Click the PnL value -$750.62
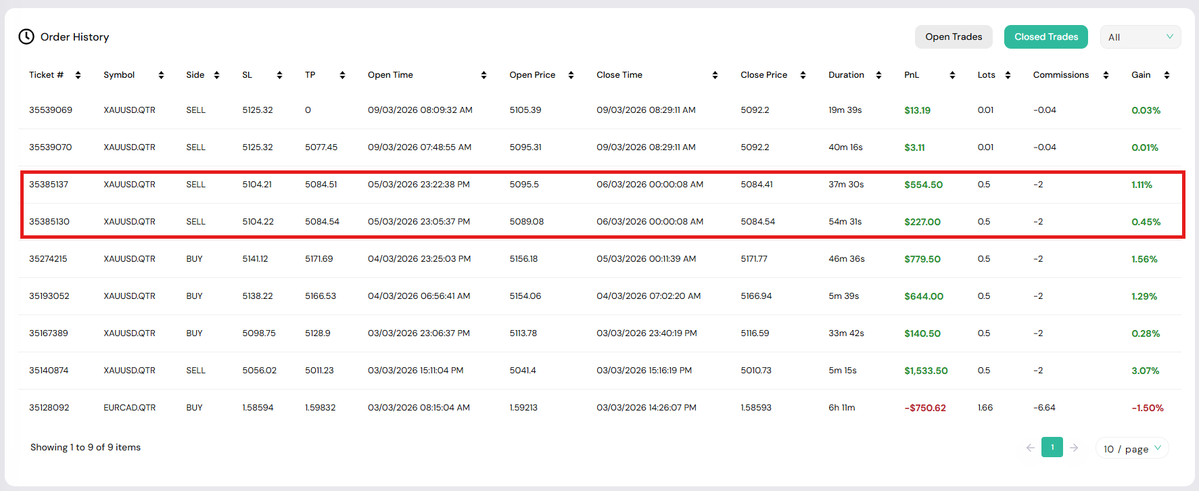 tap(925, 408)
